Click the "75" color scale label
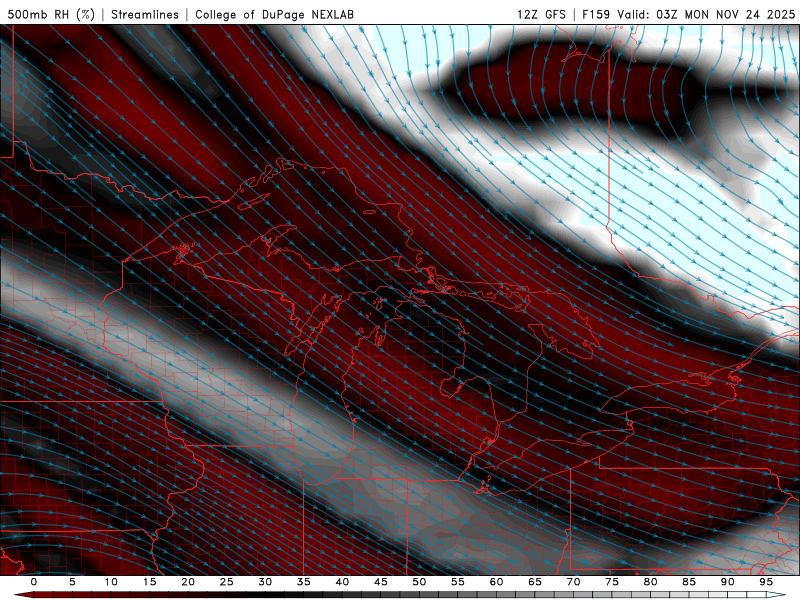 click(612, 582)
